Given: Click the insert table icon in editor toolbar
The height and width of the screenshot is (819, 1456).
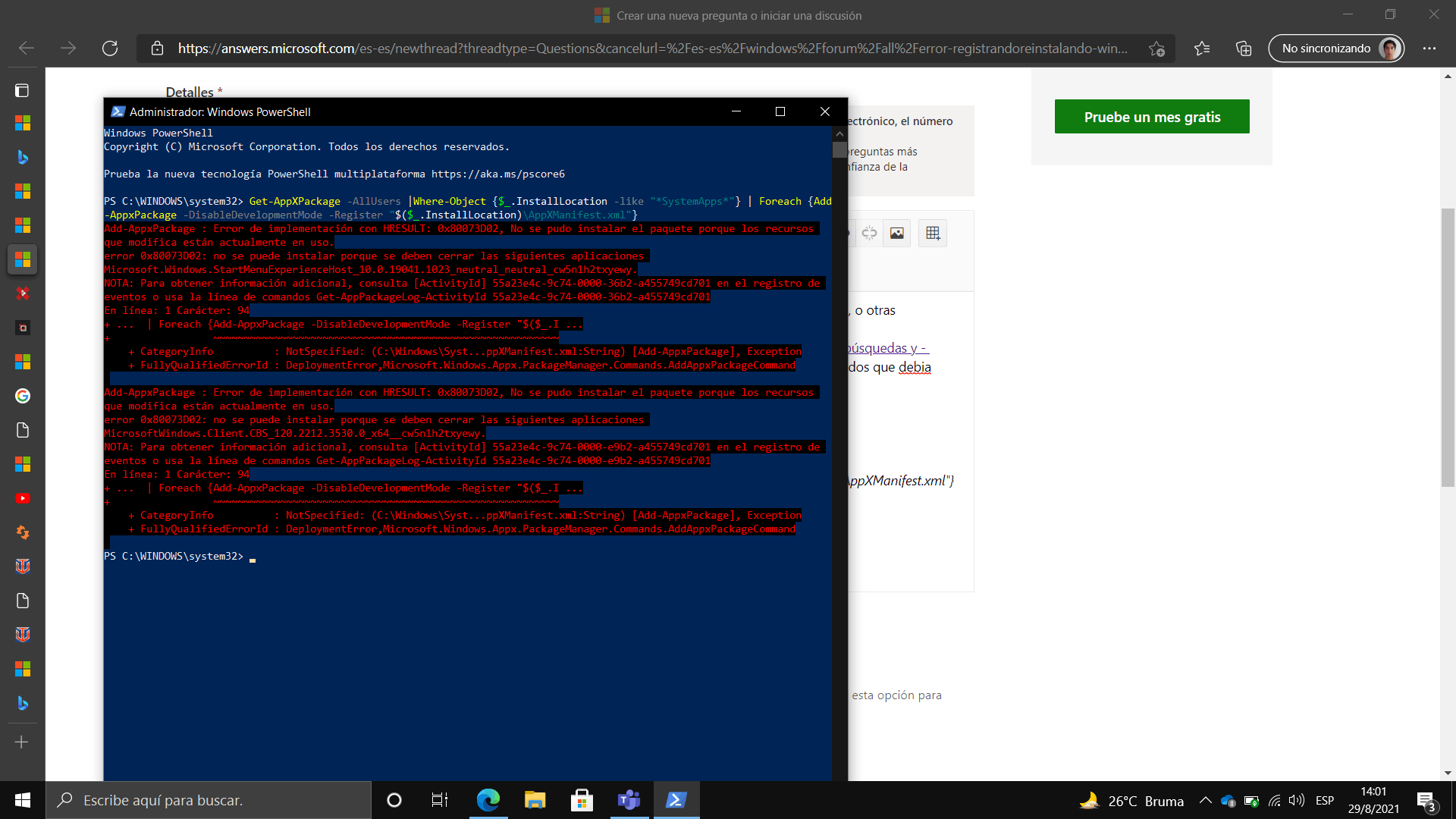Looking at the screenshot, I should [x=933, y=233].
